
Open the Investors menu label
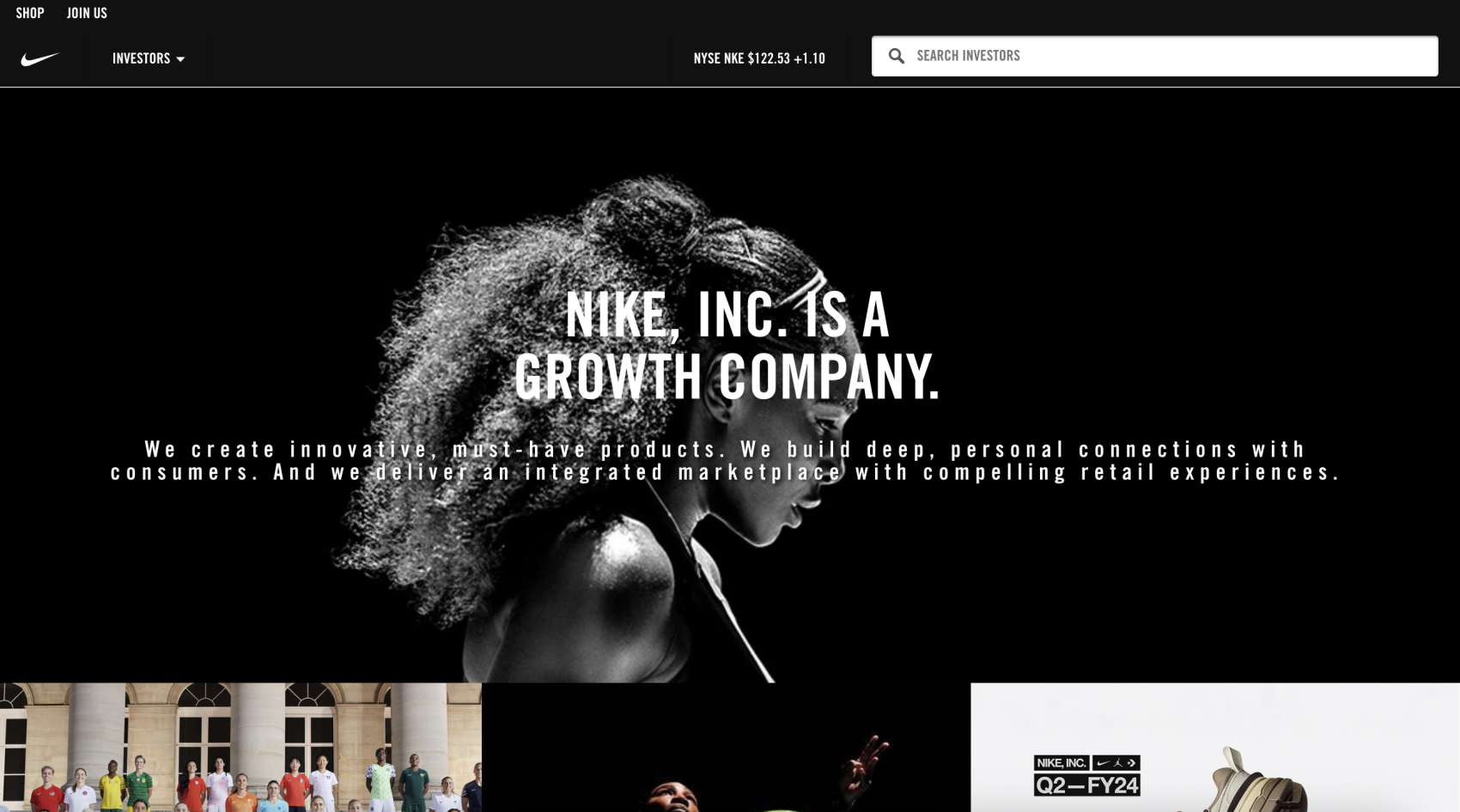tap(141, 58)
